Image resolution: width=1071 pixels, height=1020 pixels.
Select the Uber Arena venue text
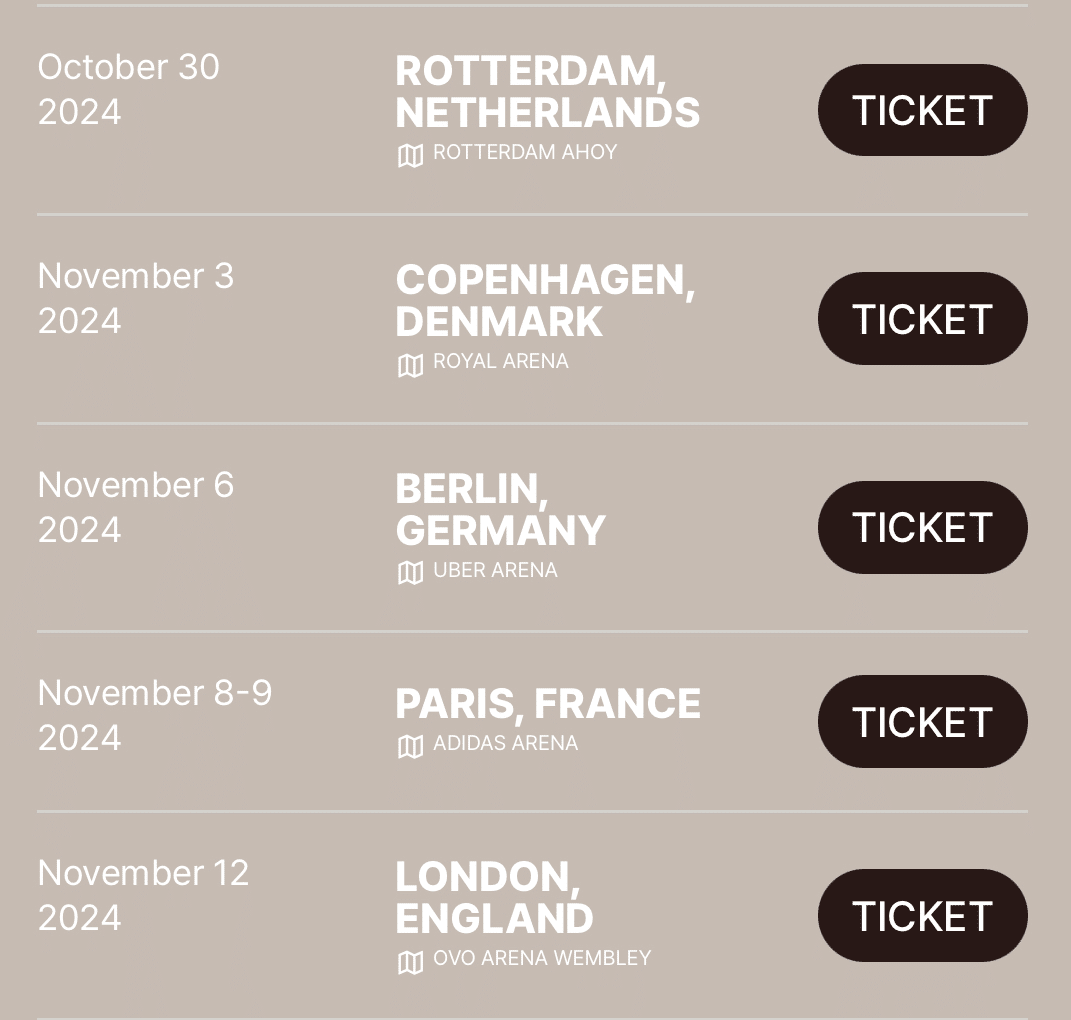pos(495,570)
